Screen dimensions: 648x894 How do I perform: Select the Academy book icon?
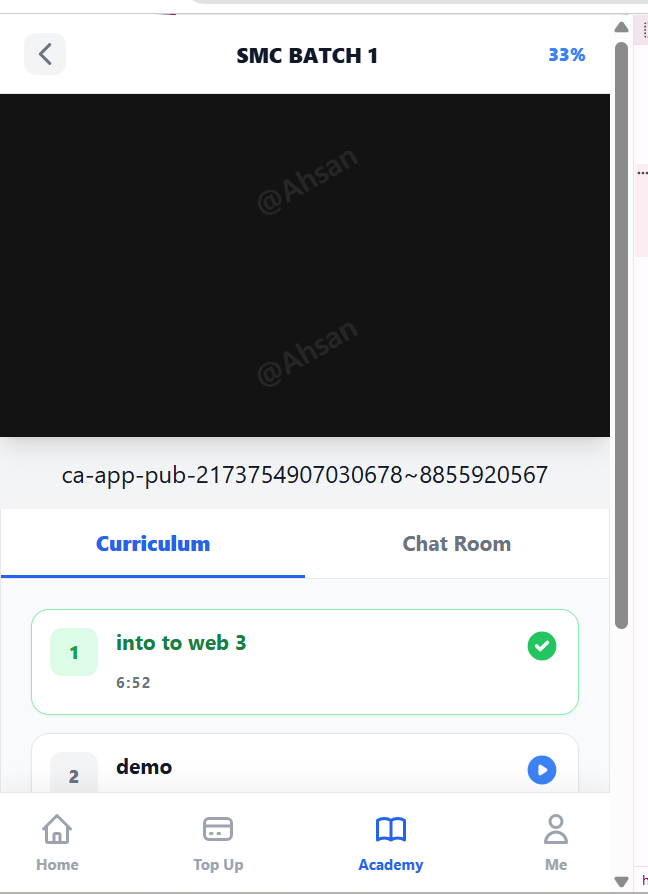coord(391,829)
